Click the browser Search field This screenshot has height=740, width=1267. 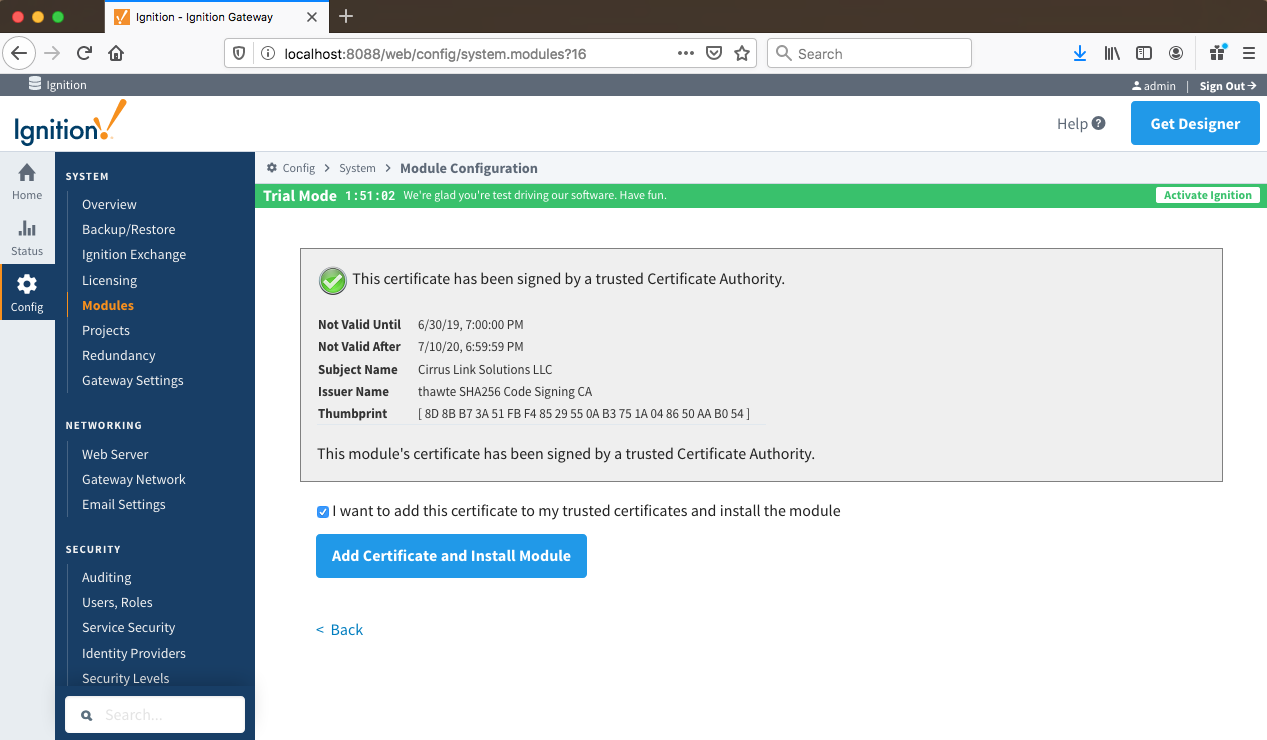tap(869, 53)
